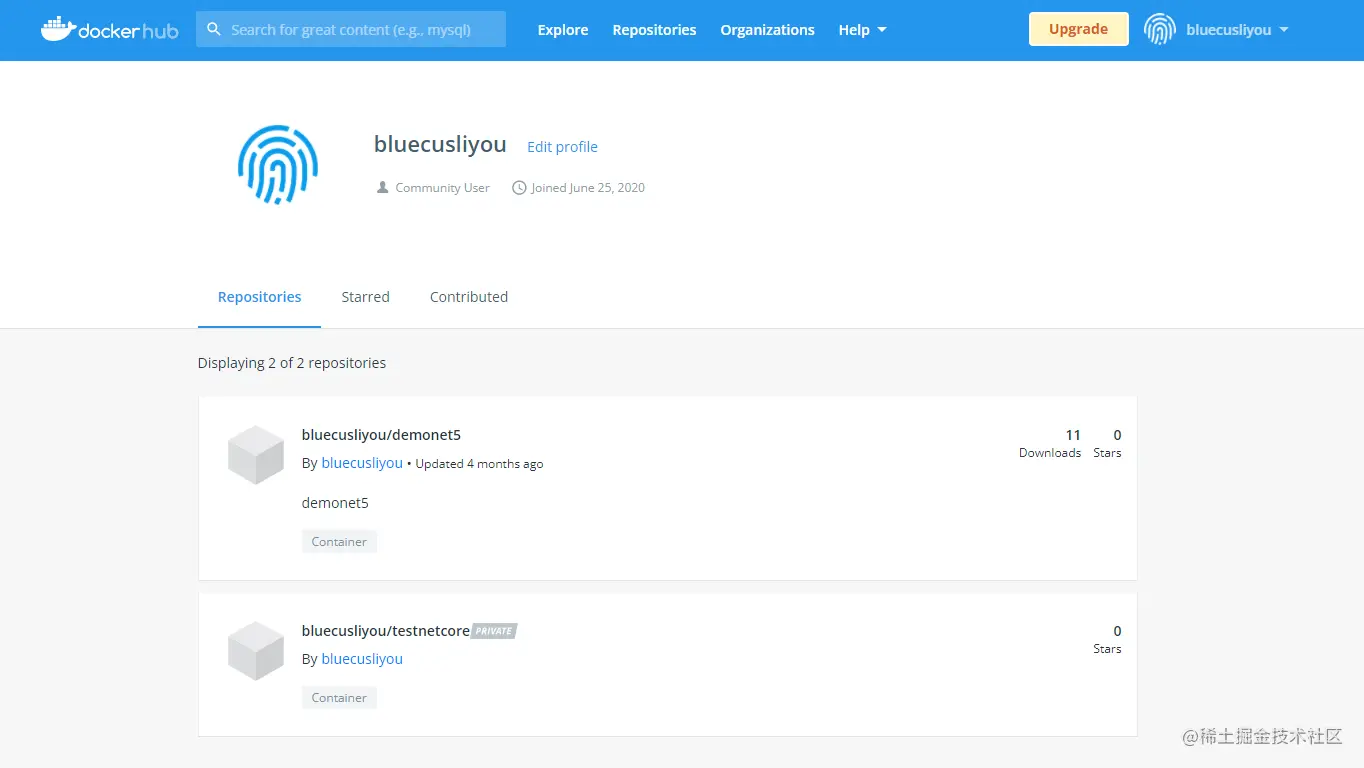Switch to the Contributed tab

(469, 297)
